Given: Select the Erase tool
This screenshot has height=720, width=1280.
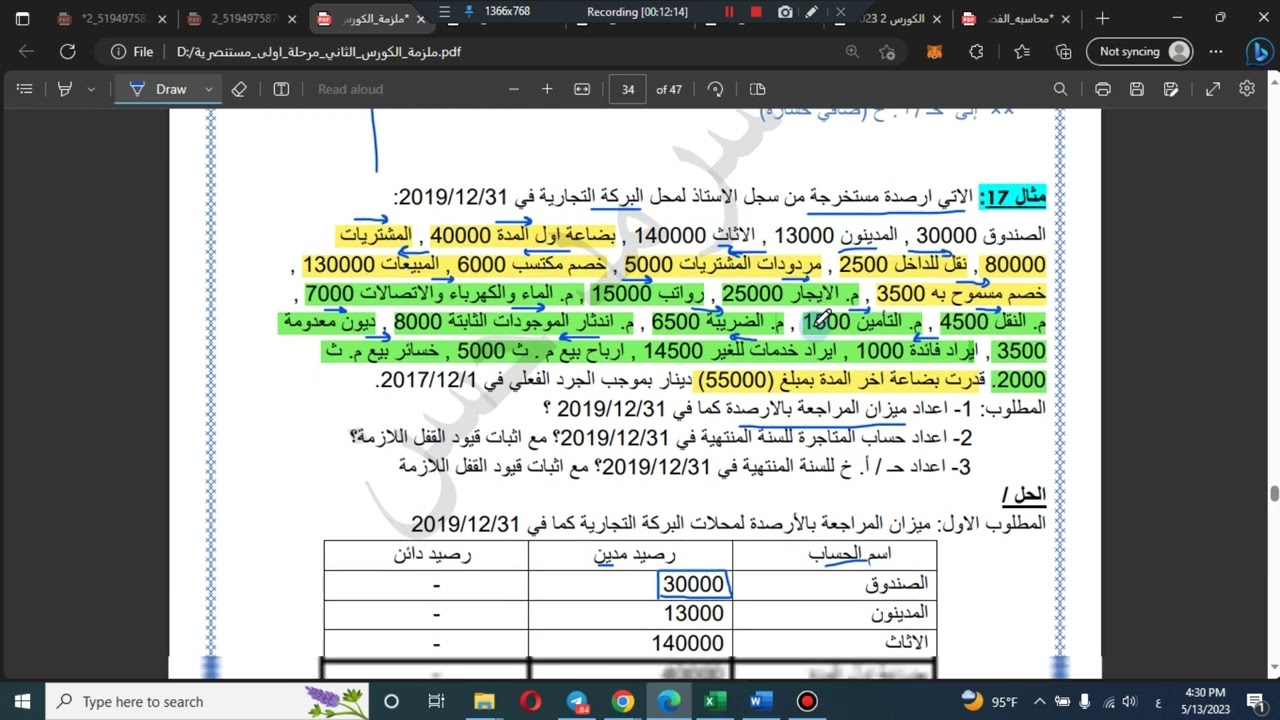Looking at the screenshot, I should coord(238,89).
